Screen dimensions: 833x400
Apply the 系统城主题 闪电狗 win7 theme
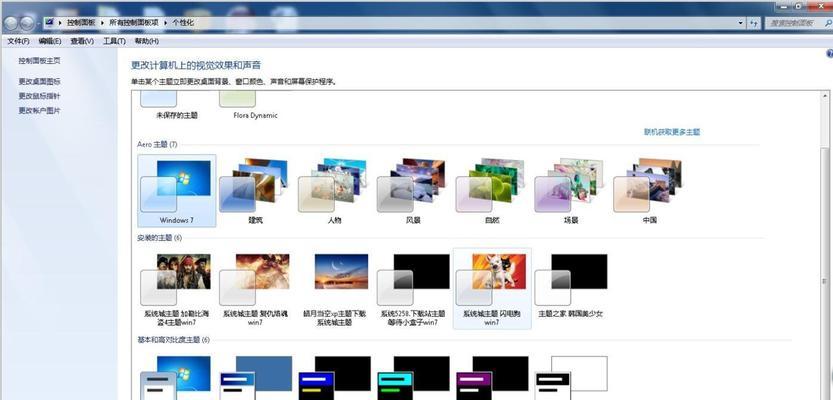pos(492,289)
